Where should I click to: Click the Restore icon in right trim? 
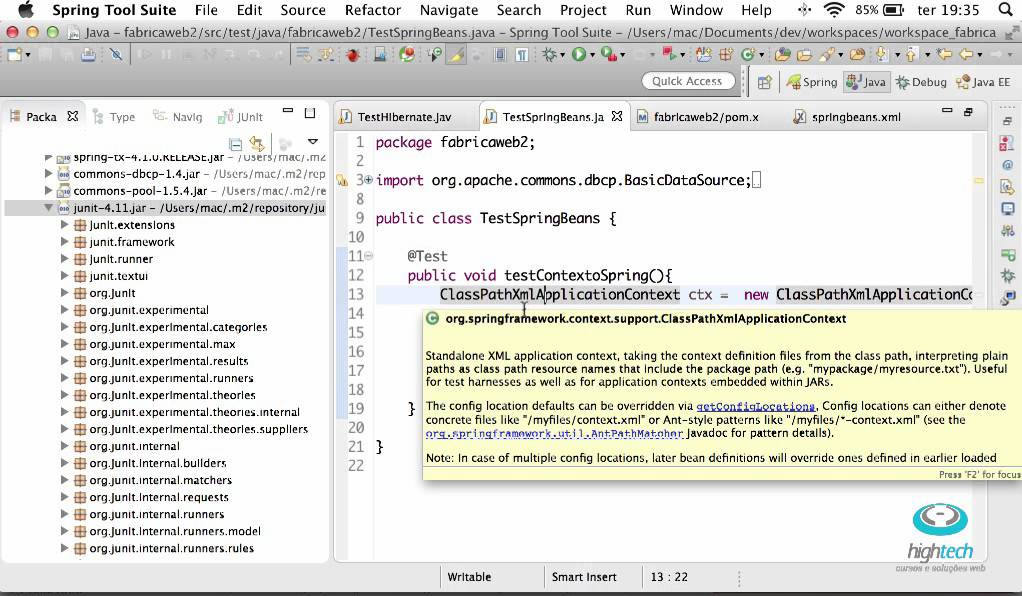tap(1007, 121)
